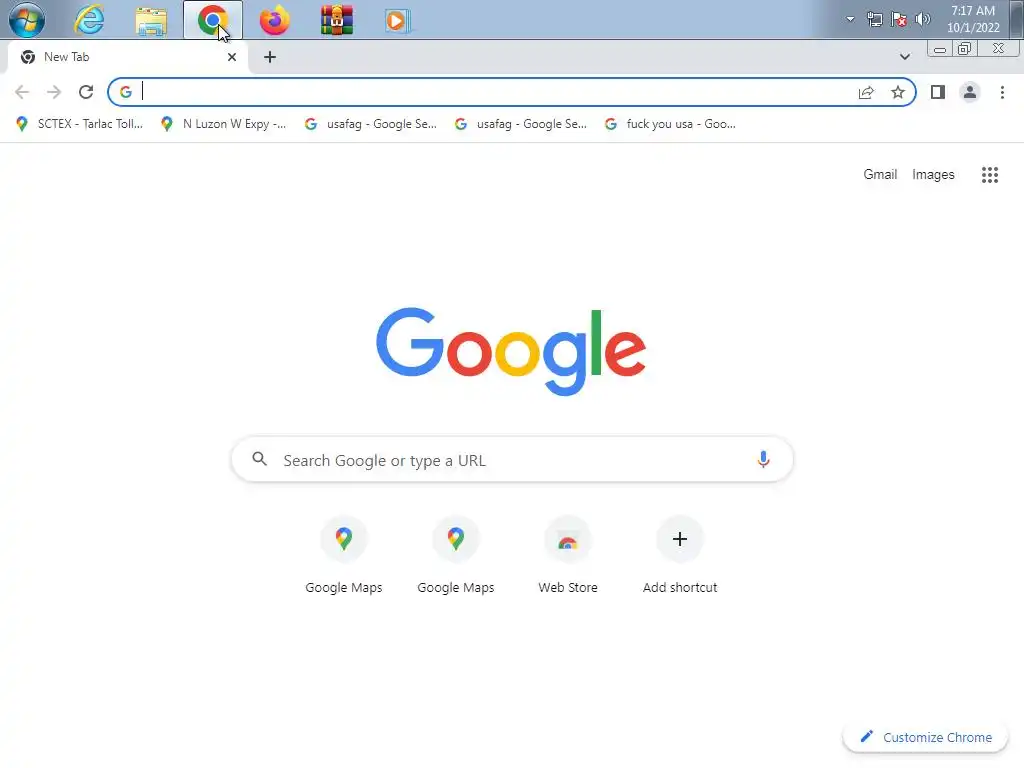1024x768 pixels.
Task: Launch Firefox from the taskbar
Action: pos(274,20)
